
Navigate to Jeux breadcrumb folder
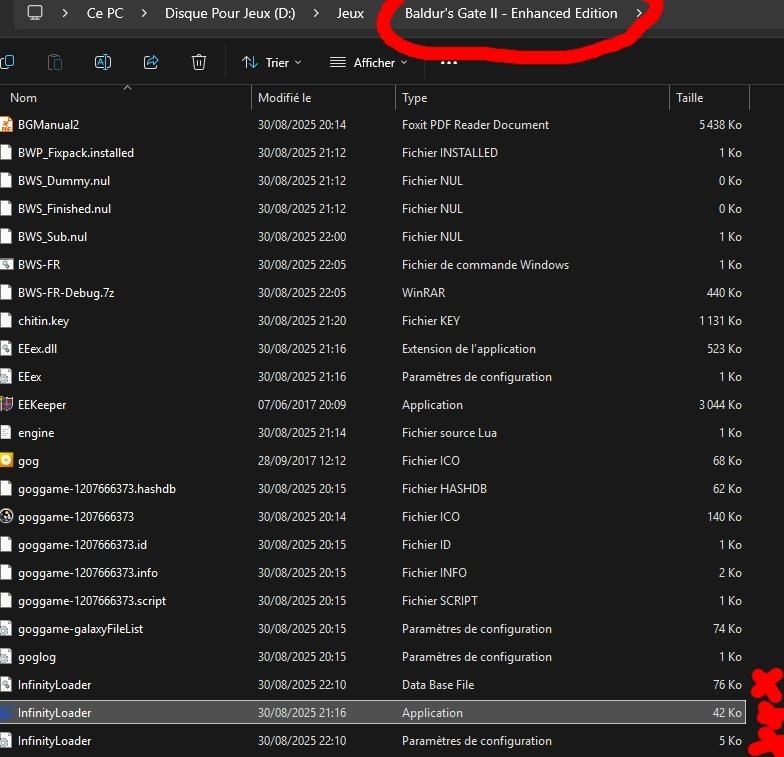coord(350,14)
